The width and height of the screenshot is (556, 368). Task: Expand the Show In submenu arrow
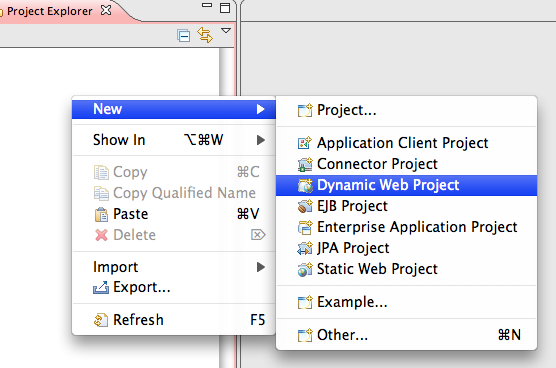(x=261, y=140)
